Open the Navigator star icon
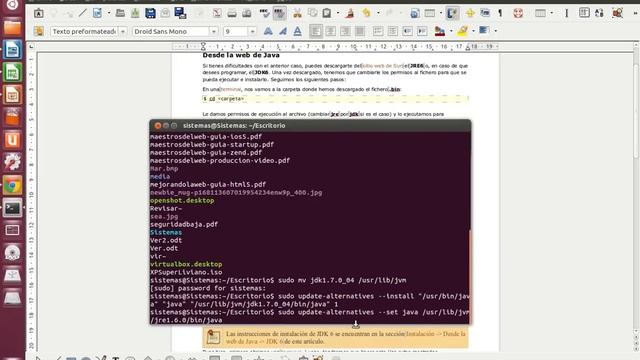This screenshot has width=640, height=360. (470, 13)
